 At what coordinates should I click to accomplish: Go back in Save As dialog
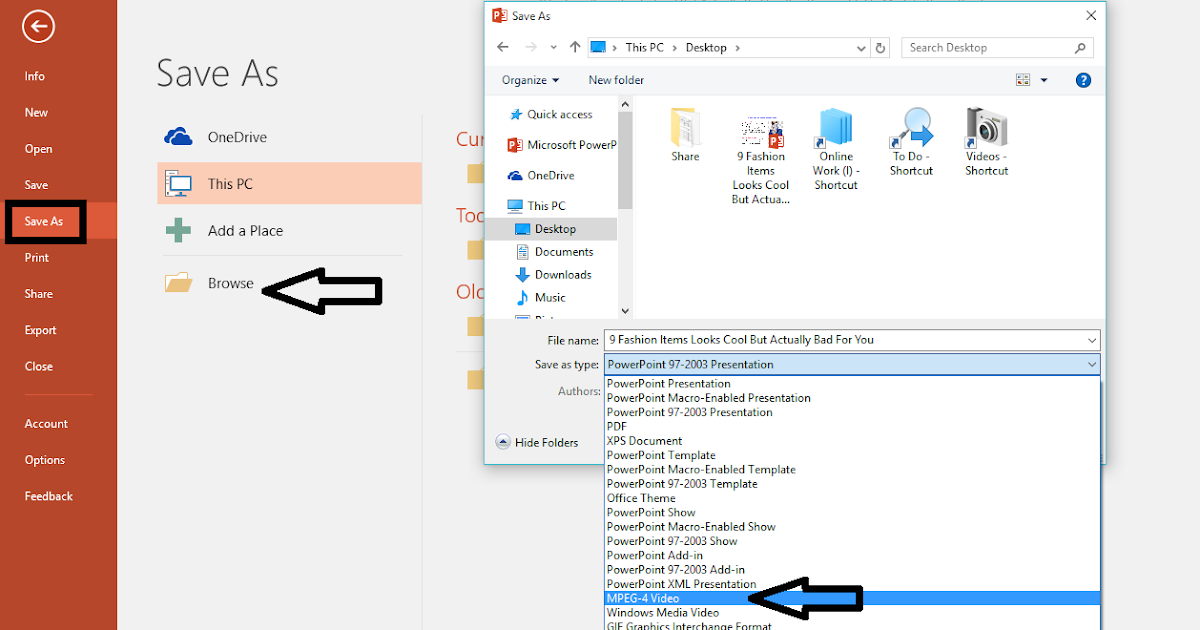coord(503,47)
